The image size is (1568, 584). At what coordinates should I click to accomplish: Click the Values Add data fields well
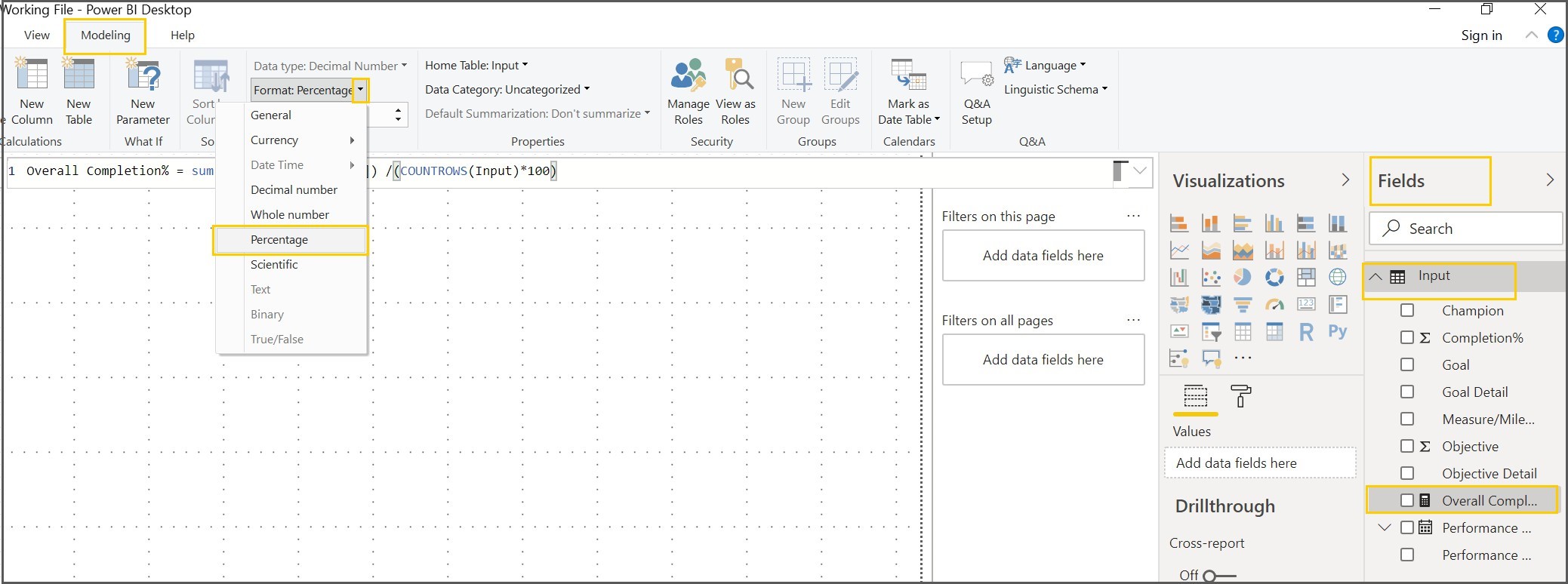click(x=1261, y=463)
